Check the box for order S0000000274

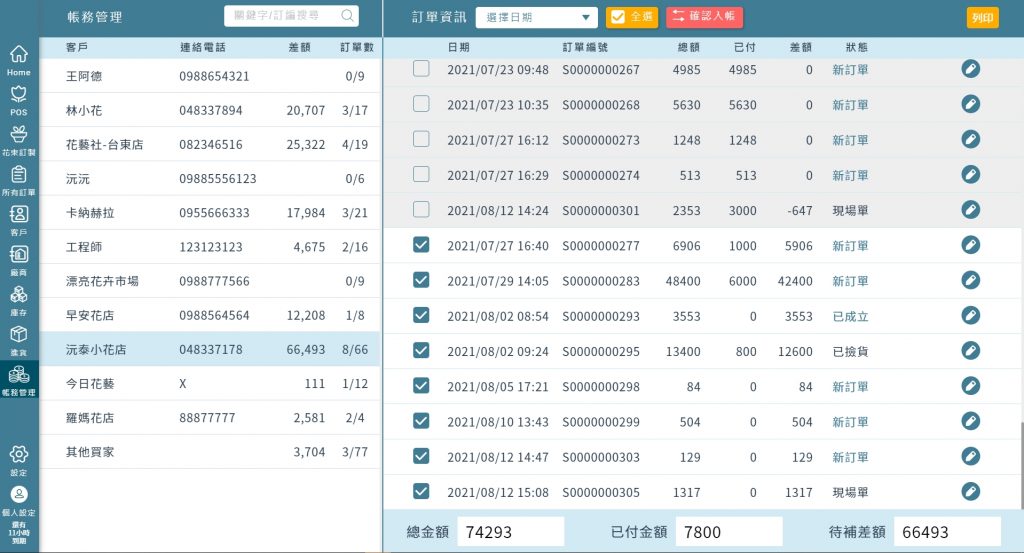[421, 174]
